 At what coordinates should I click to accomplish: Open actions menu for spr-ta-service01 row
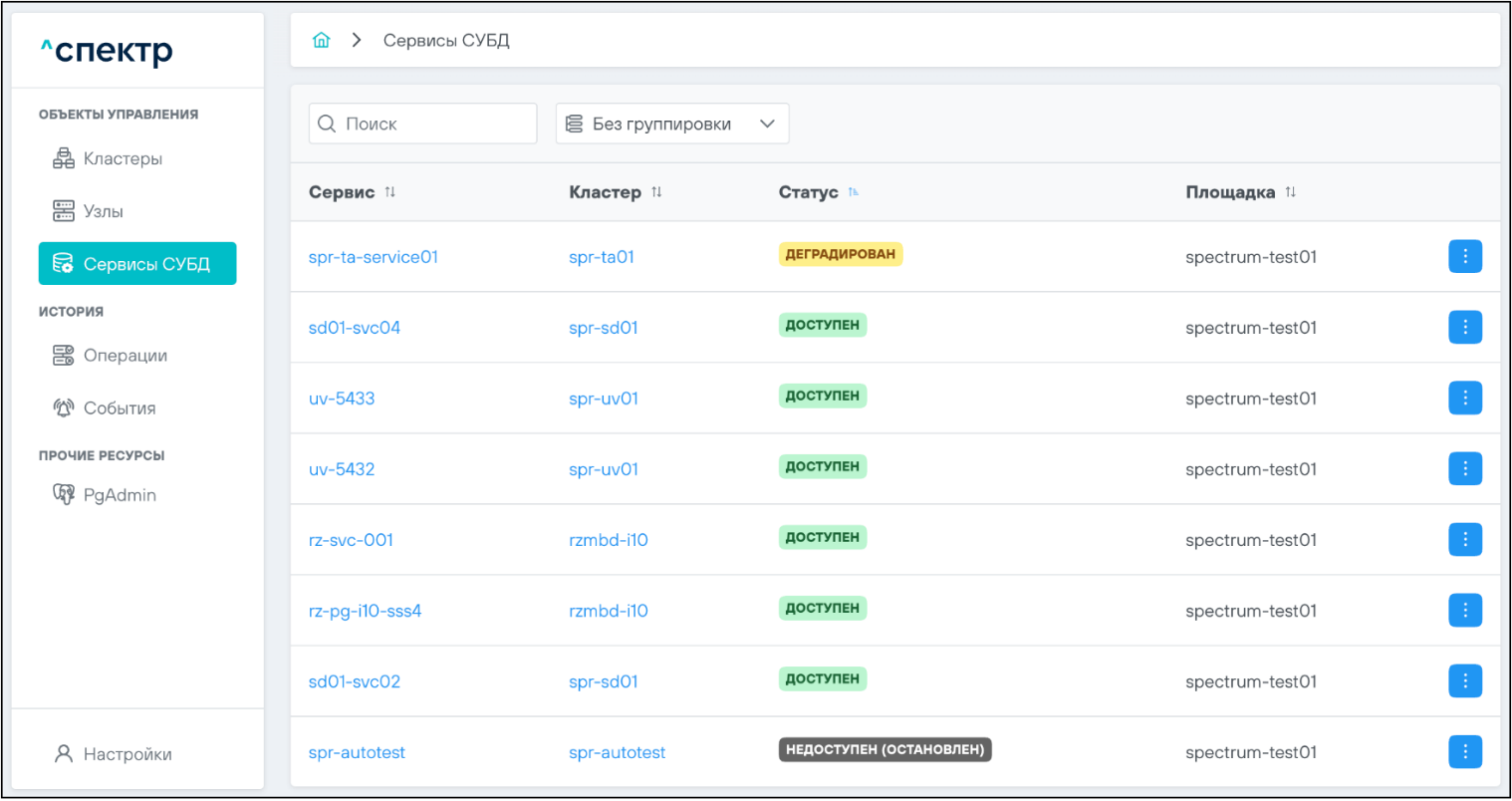tap(1464, 257)
